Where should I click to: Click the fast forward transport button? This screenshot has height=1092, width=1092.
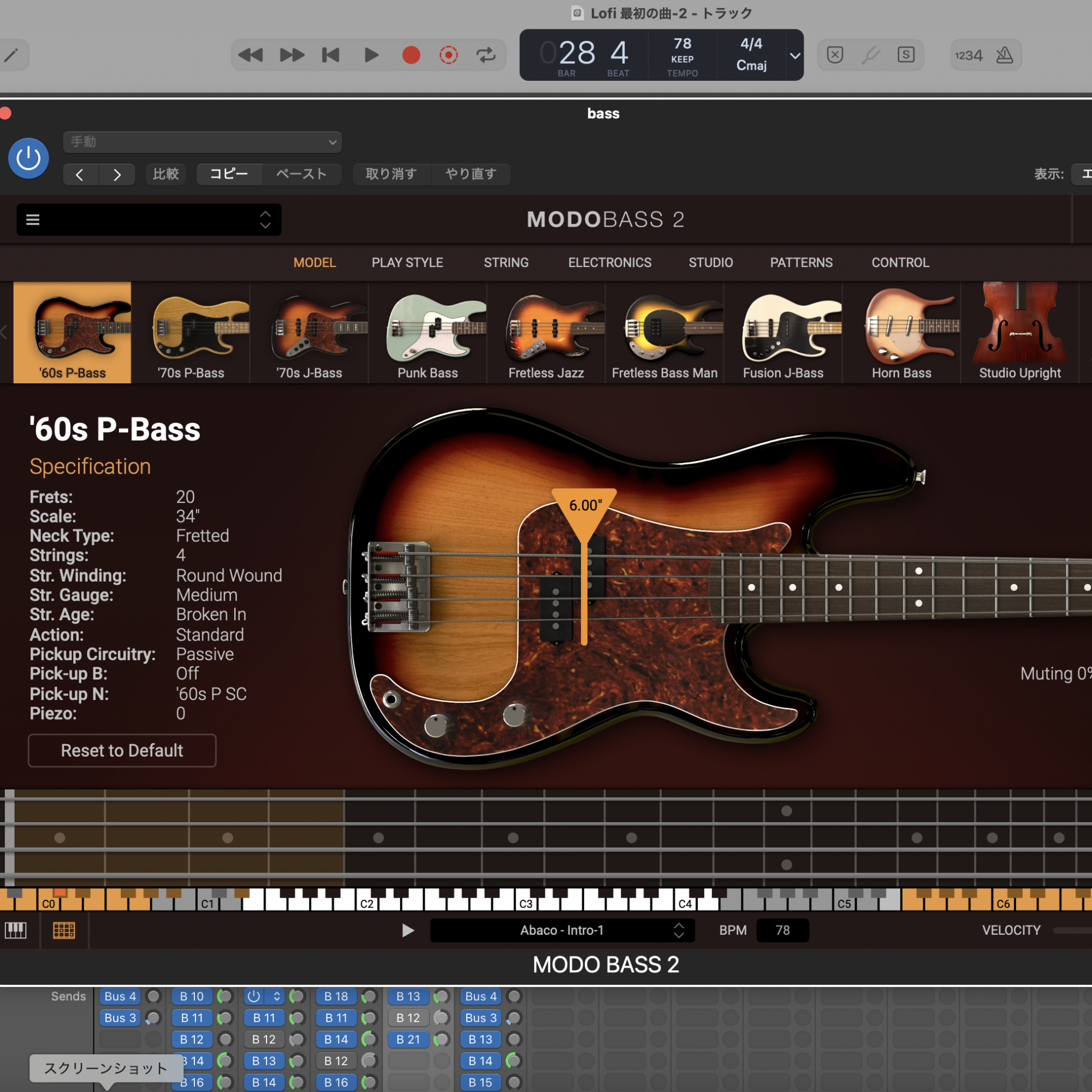[x=292, y=55]
